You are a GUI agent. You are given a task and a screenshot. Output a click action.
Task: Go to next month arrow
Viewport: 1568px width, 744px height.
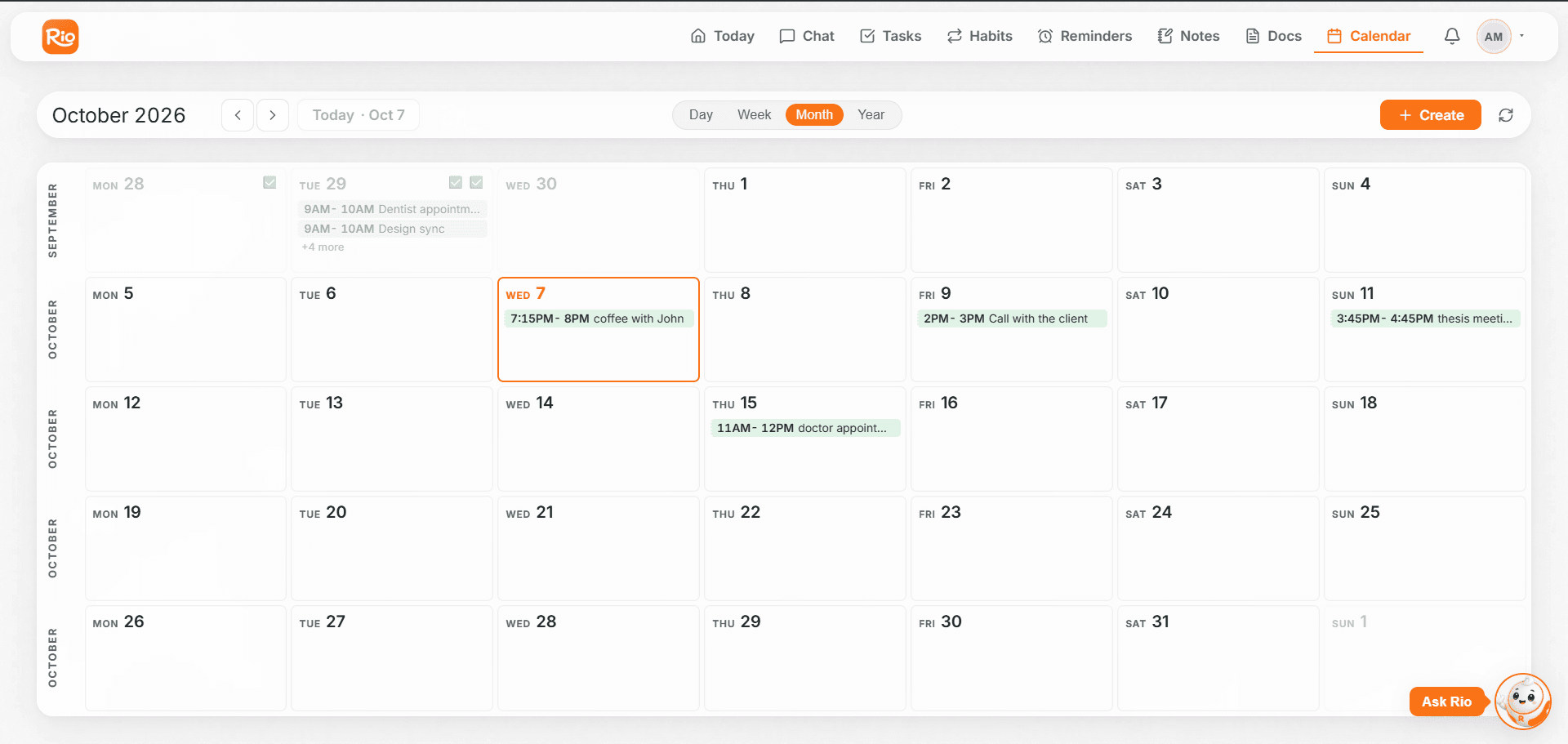point(273,115)
